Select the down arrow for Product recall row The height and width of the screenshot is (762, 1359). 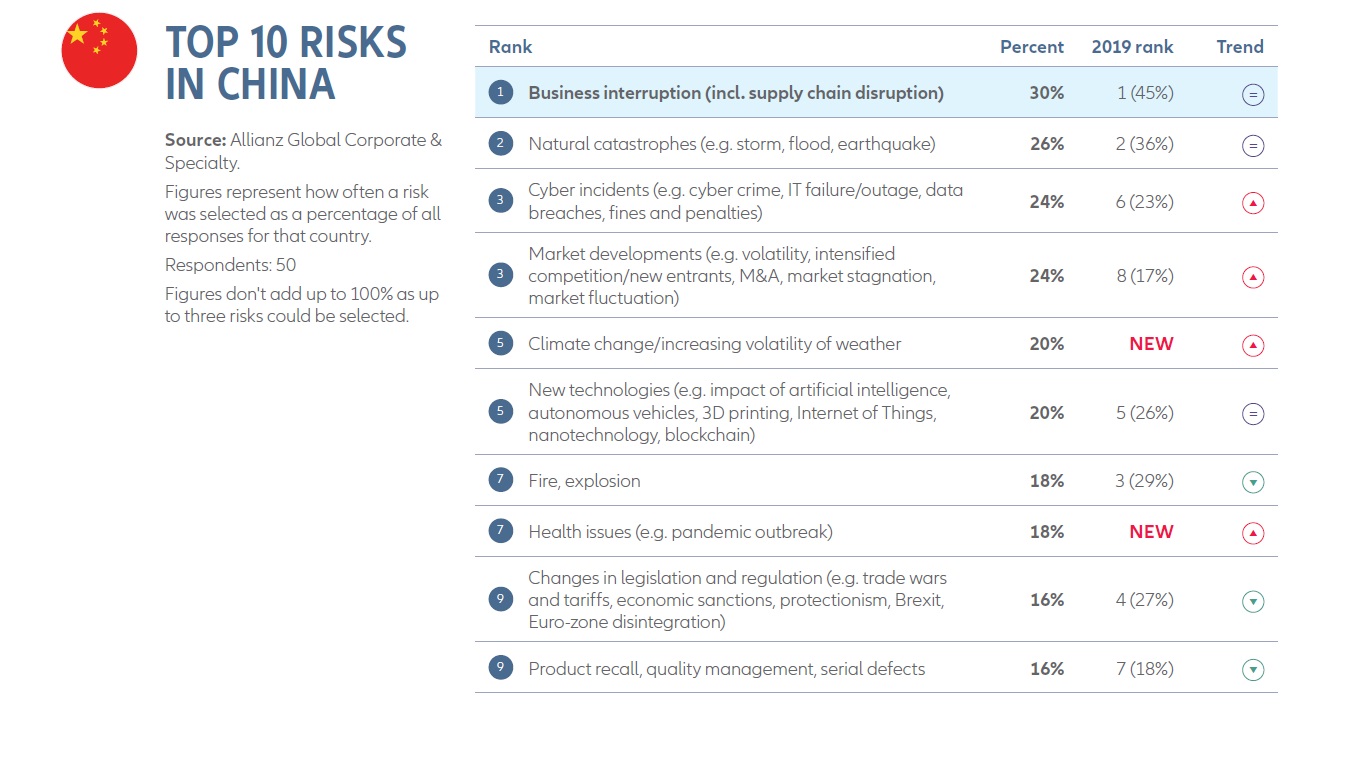1253,670
